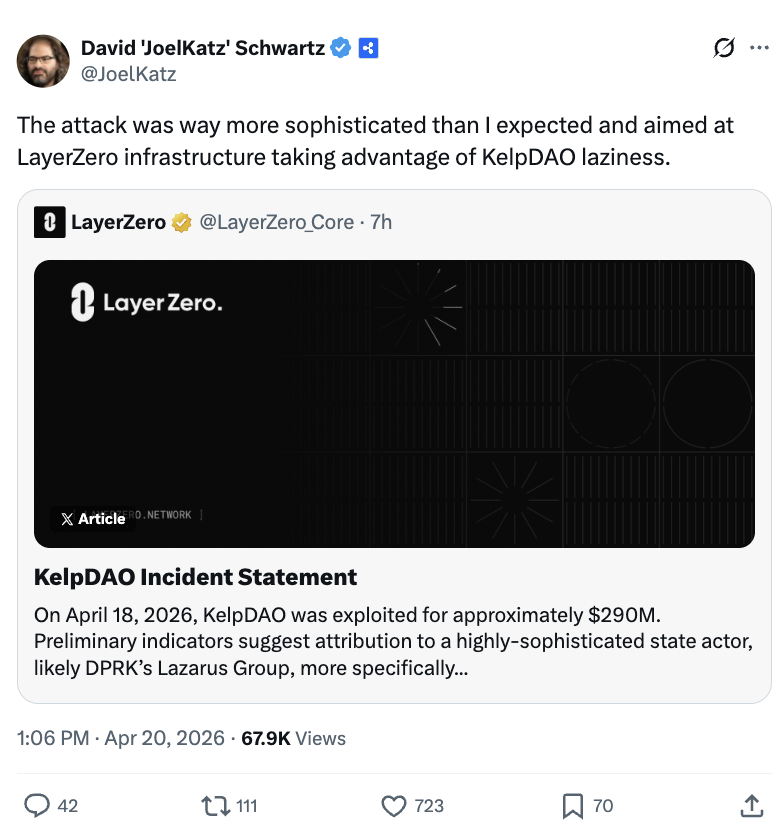This screenshot has height=830, width=784.
Task: Click the LayerZero avatar in quoted post
Action: (49, 223)
